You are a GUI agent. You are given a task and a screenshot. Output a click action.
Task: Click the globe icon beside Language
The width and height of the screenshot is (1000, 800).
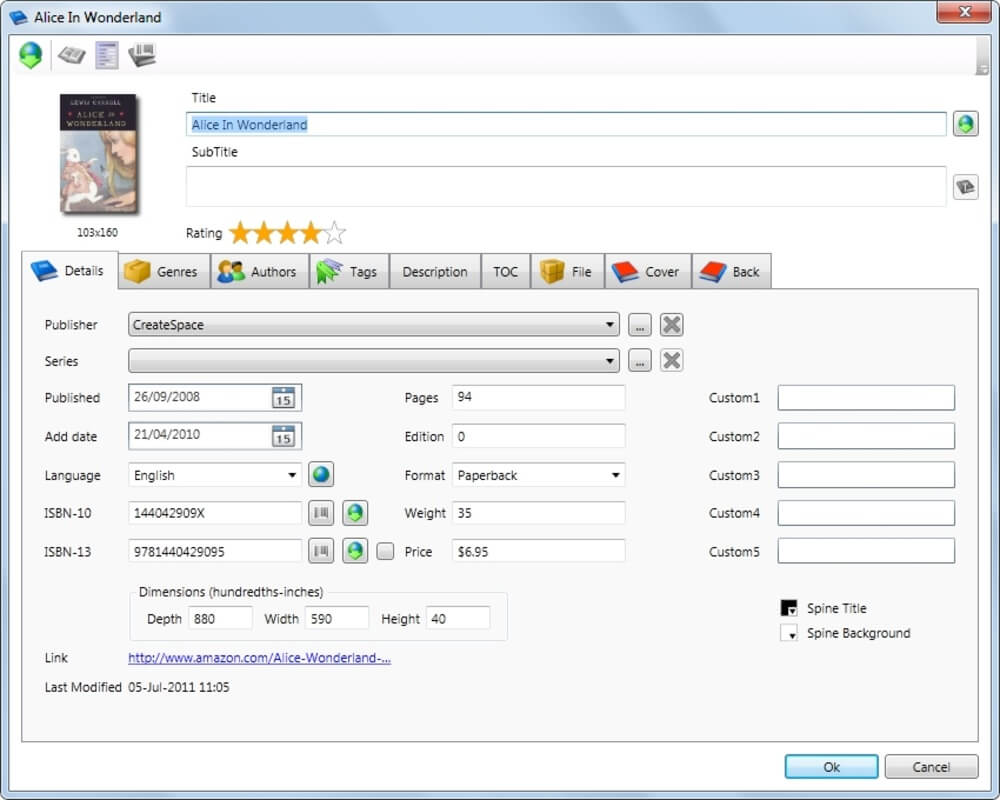320,475
